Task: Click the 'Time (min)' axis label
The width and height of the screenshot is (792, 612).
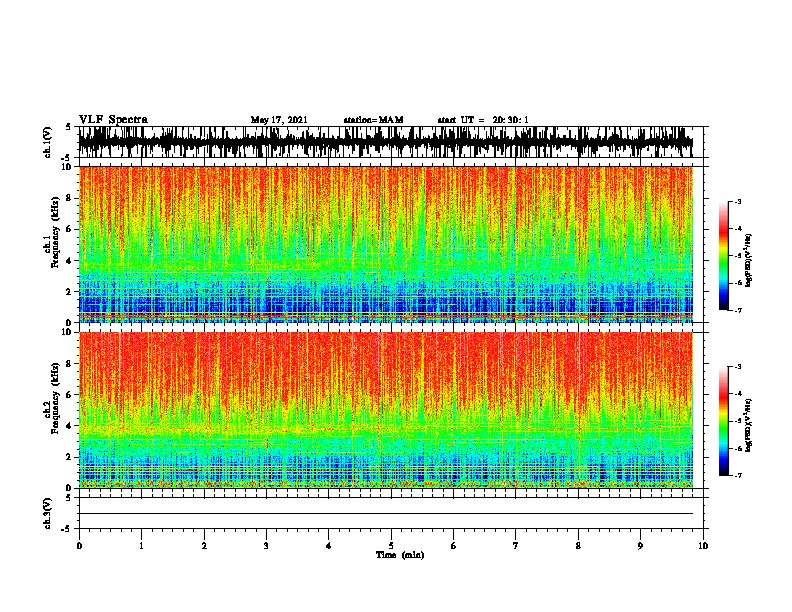Action: pos(400,555)
